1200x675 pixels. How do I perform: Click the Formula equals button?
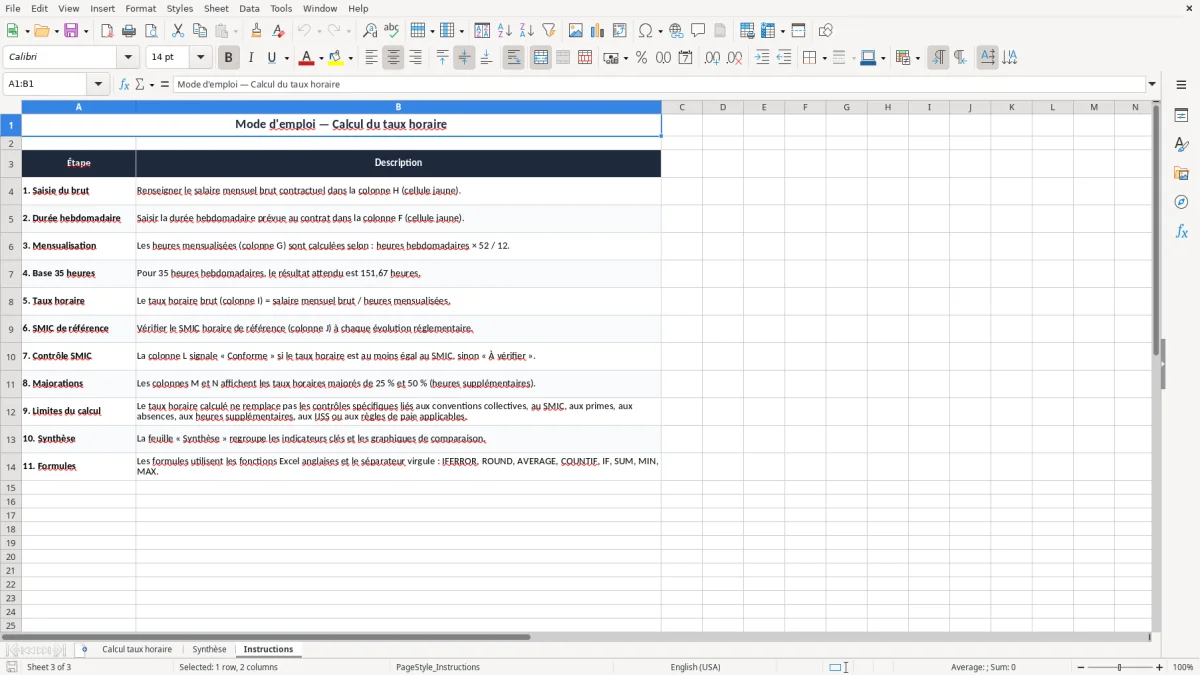(x=165, y=84)
